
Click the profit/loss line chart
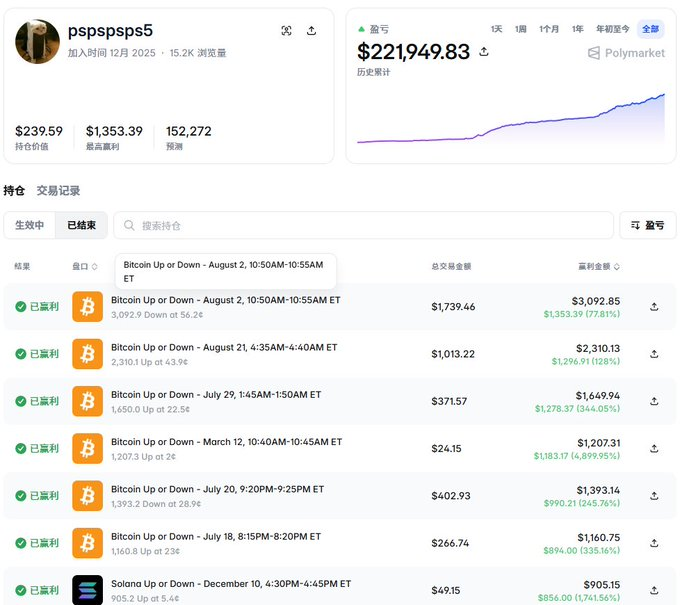(510, 119)
